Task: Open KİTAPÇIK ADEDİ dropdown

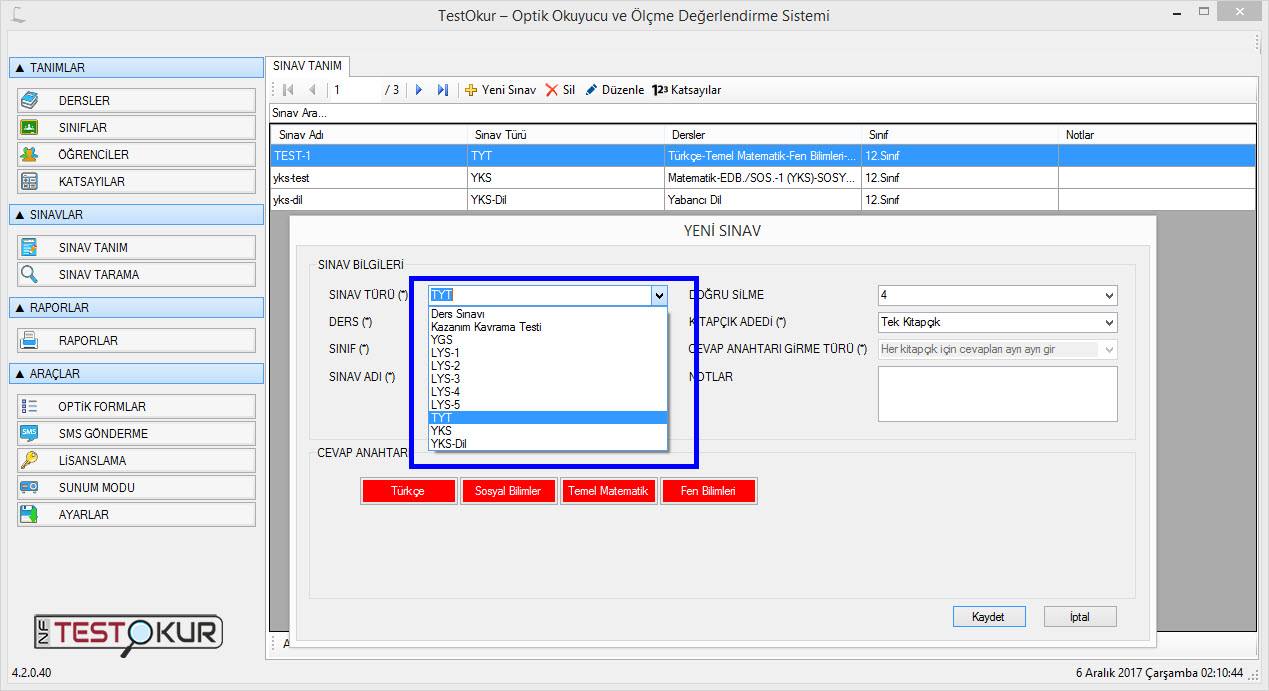Action: pyautogui.click(x=997, y=323)
